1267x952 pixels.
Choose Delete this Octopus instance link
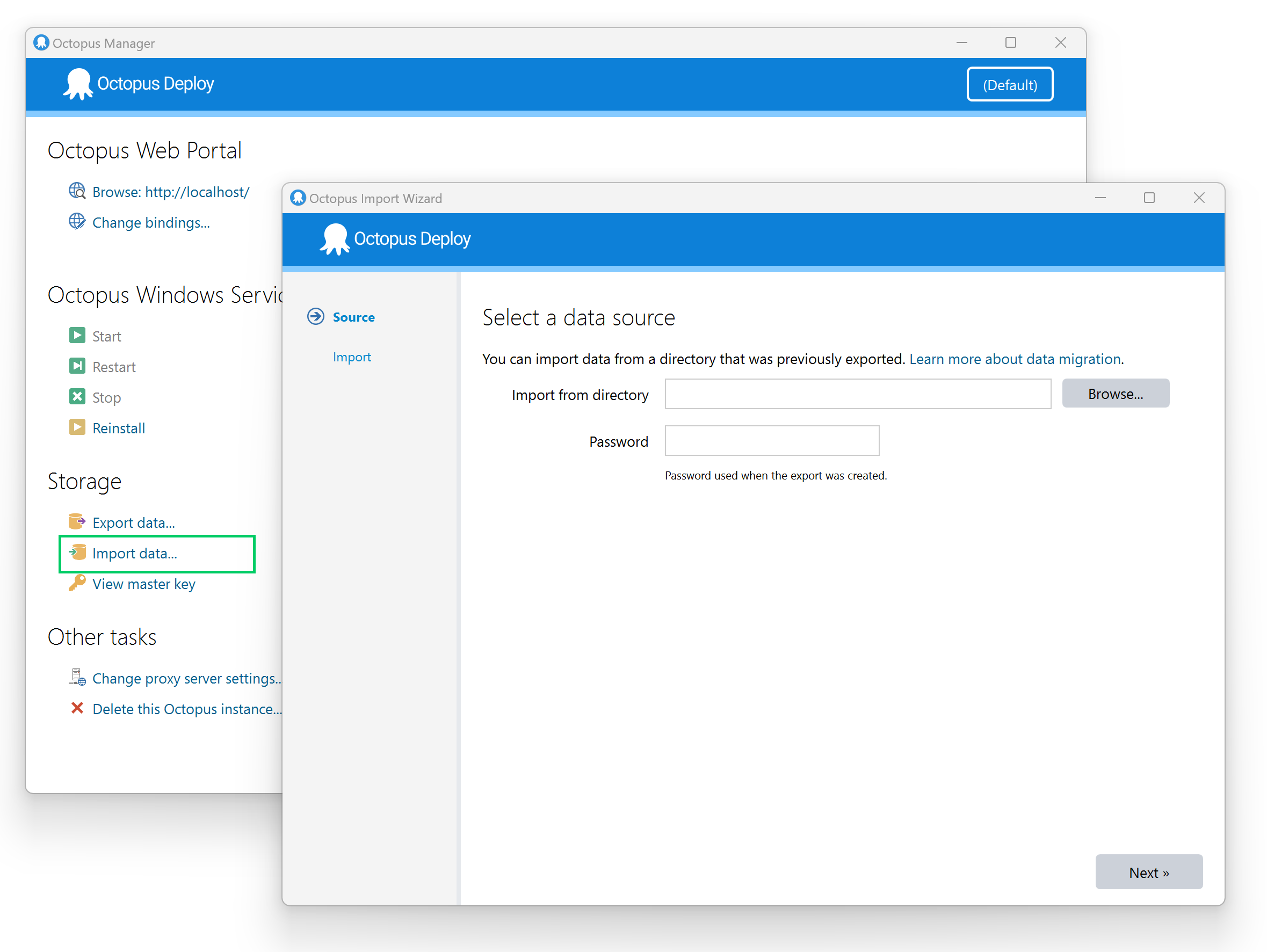187,709
